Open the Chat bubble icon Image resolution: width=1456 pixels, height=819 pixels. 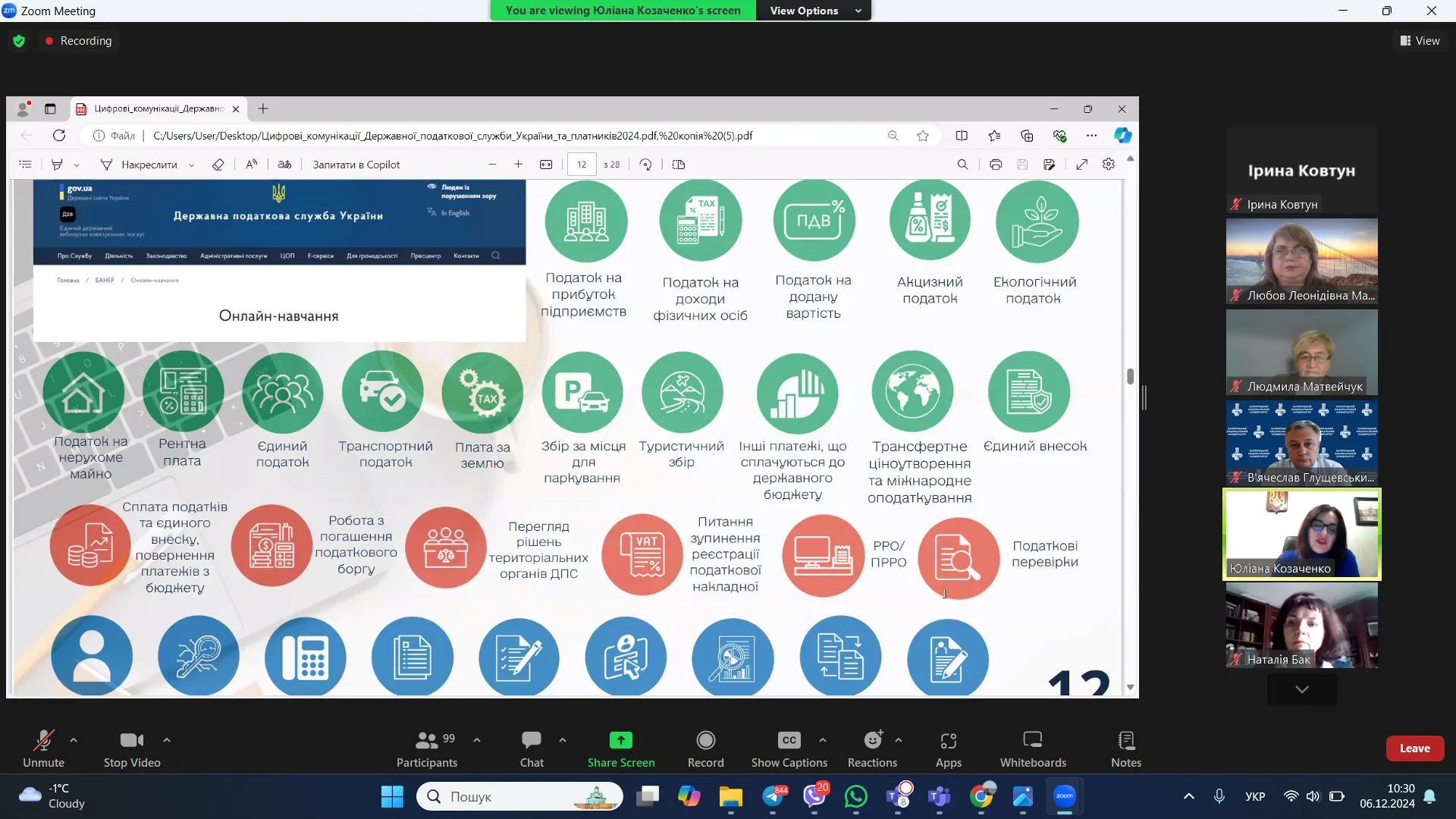(x=531, y=740)
